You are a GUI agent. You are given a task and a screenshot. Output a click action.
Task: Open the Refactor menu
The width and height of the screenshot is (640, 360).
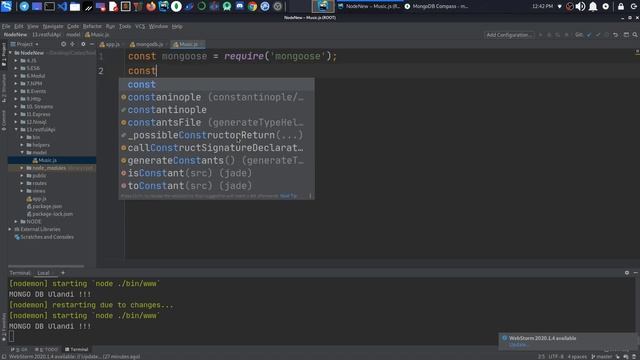pos(92,26)
